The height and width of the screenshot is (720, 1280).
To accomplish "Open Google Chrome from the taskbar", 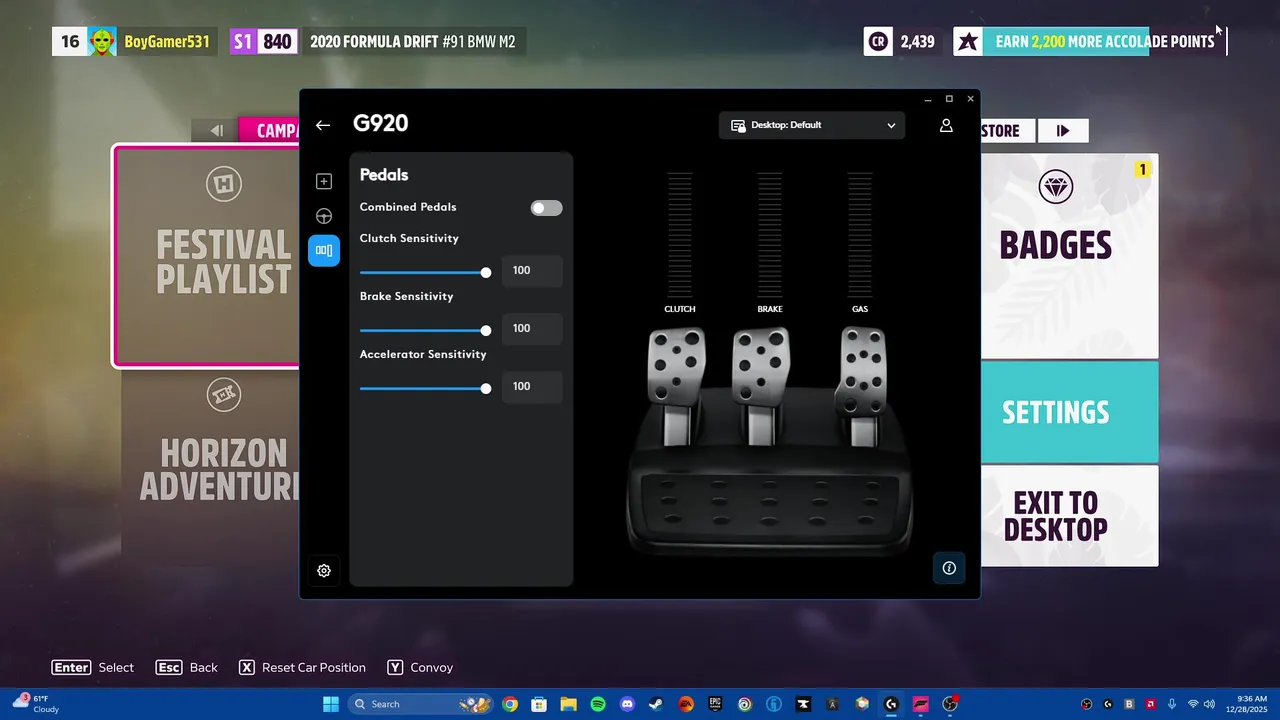I will (x=510, y=704).
